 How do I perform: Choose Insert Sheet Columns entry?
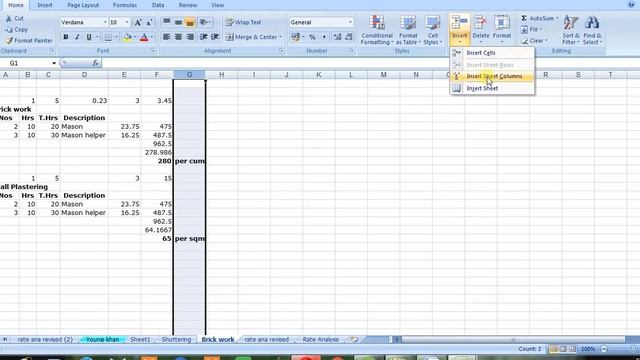(492, 76)
